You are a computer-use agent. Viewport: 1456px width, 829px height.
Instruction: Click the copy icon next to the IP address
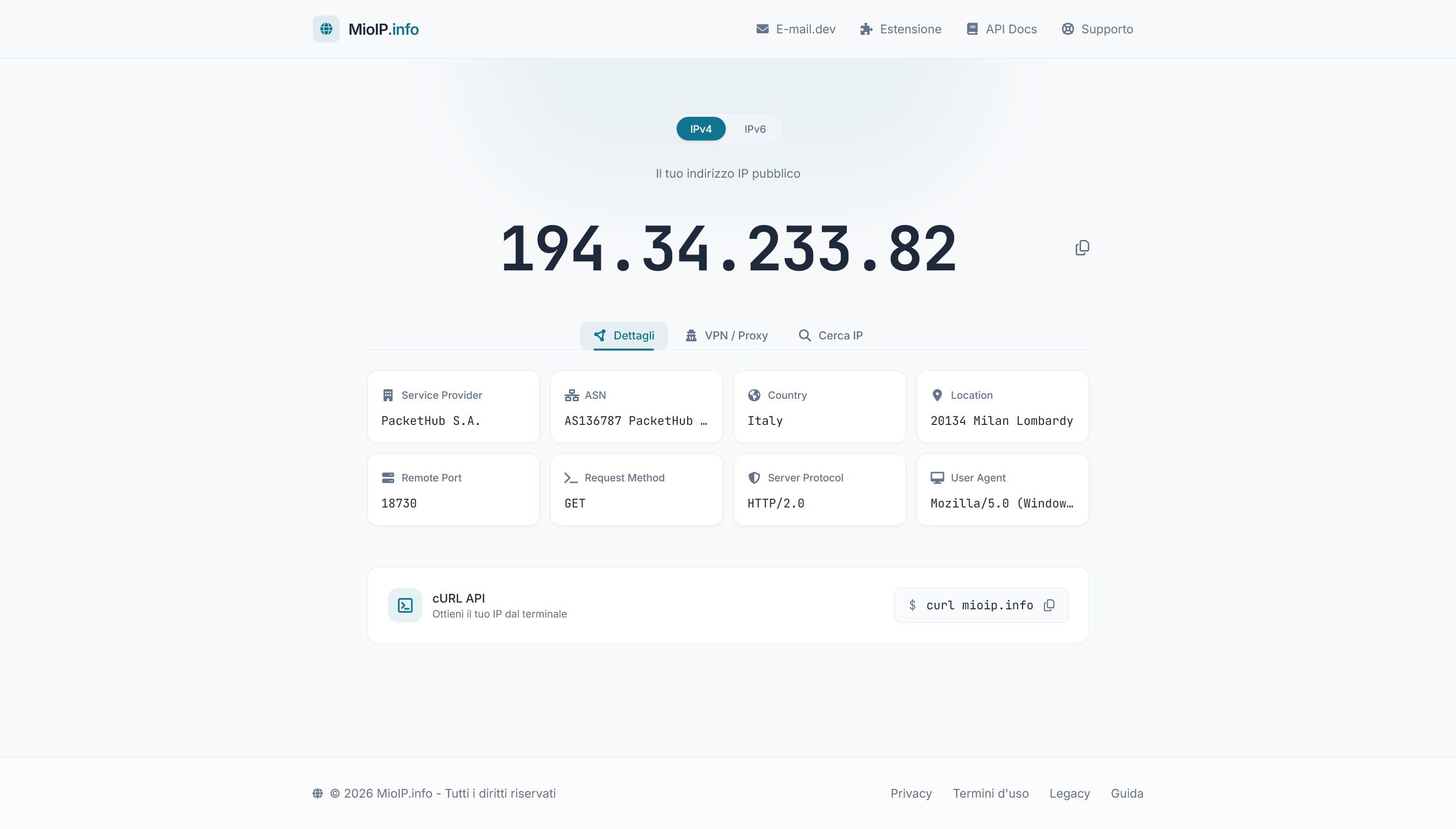(x=1082, y=247)
